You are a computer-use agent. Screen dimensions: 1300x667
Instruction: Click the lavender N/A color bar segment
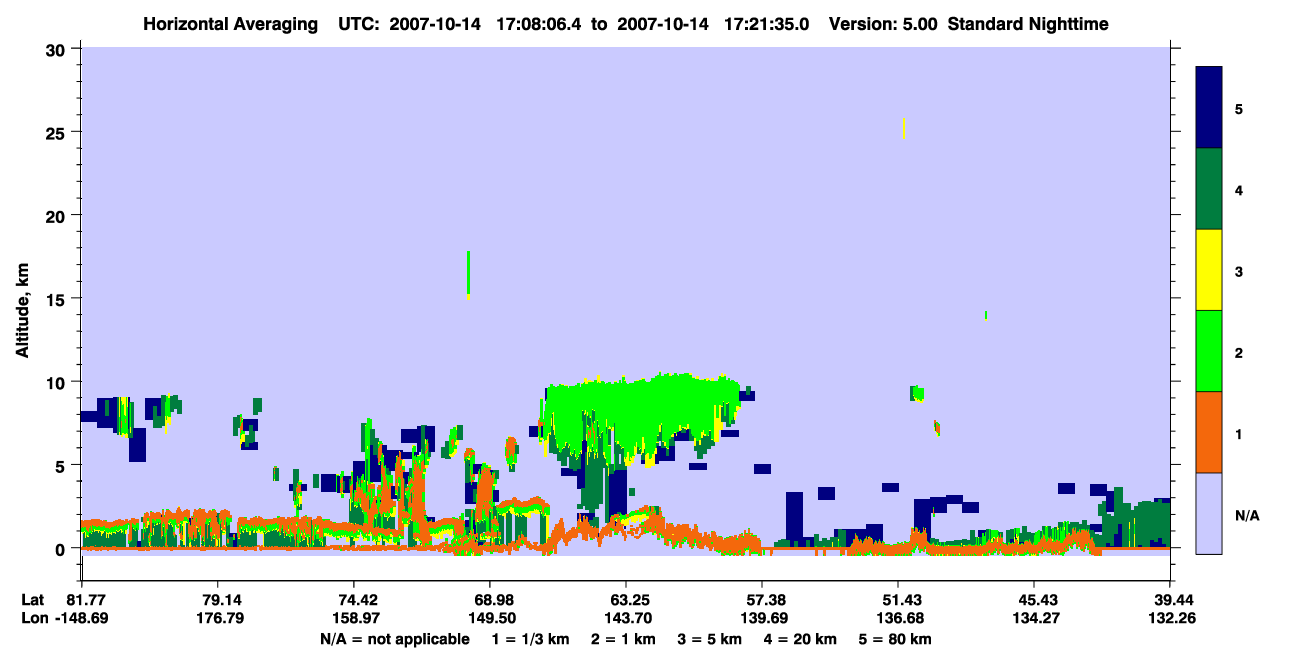coord(1210,512)
